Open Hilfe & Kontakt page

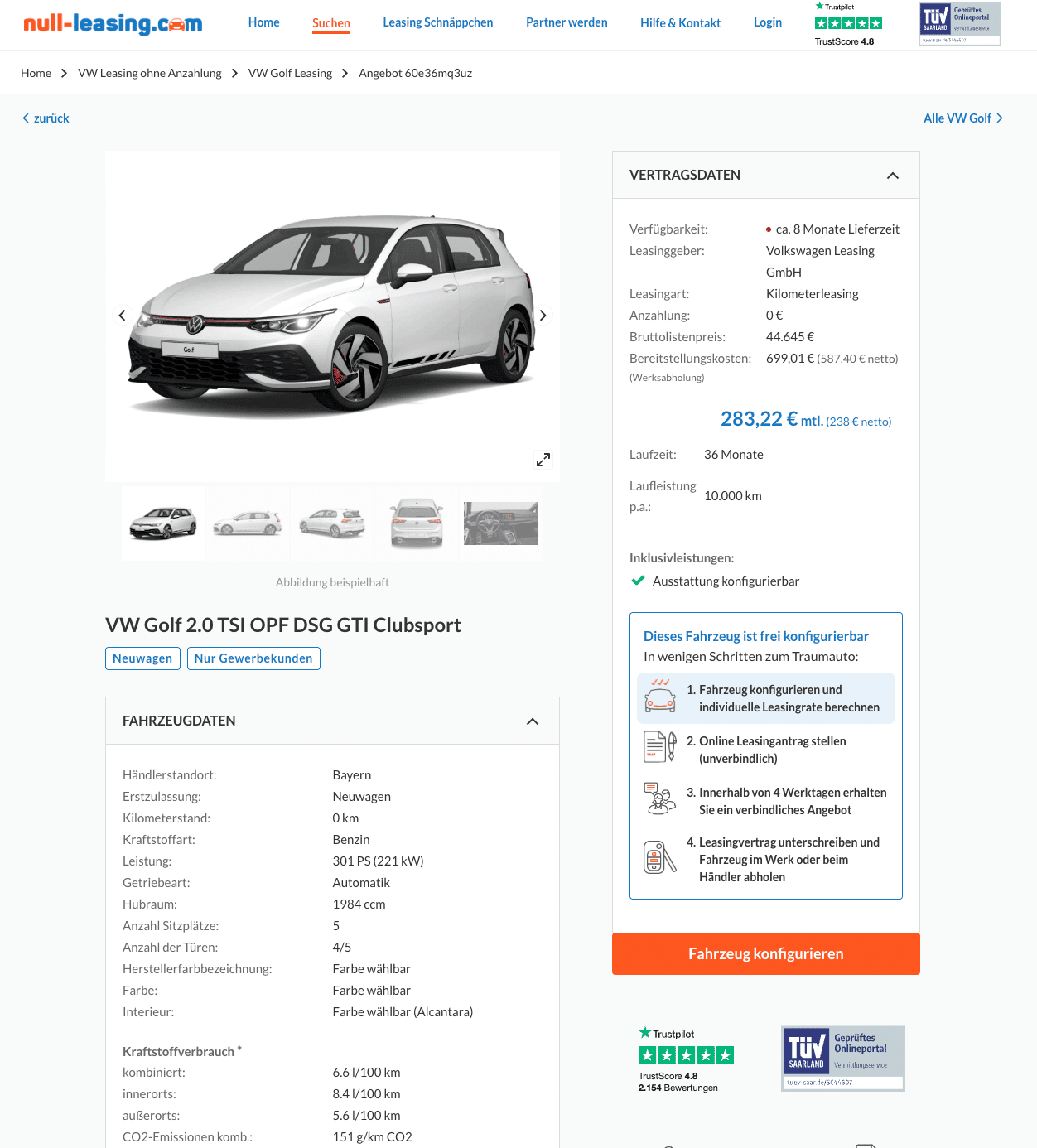point(680,23)
